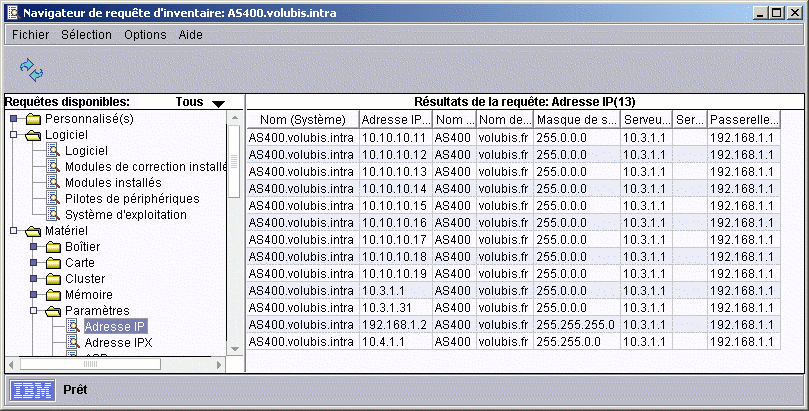Click tree panel scroll down arrow

tap(234, 349)
